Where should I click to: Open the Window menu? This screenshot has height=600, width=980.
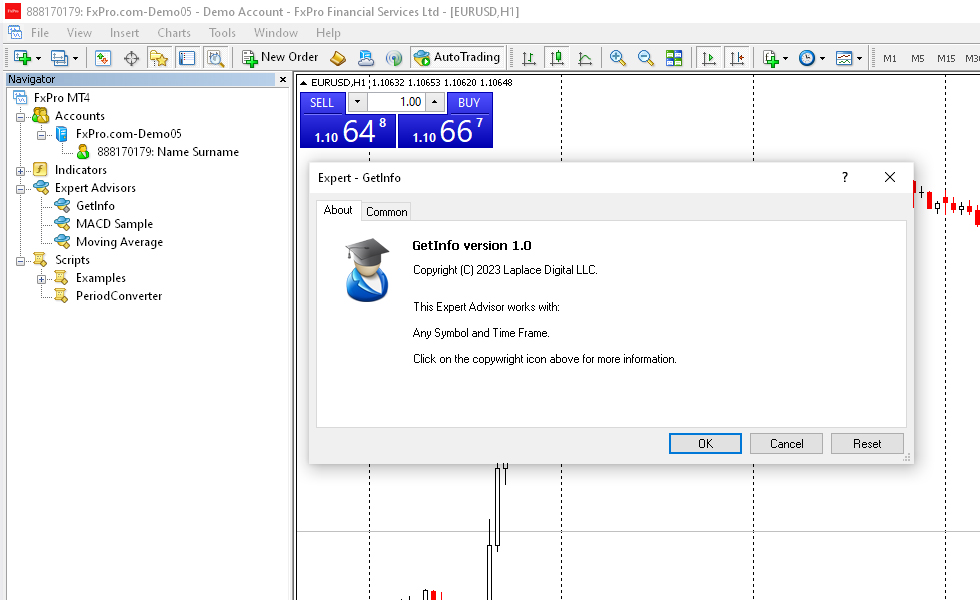(276, 33)
